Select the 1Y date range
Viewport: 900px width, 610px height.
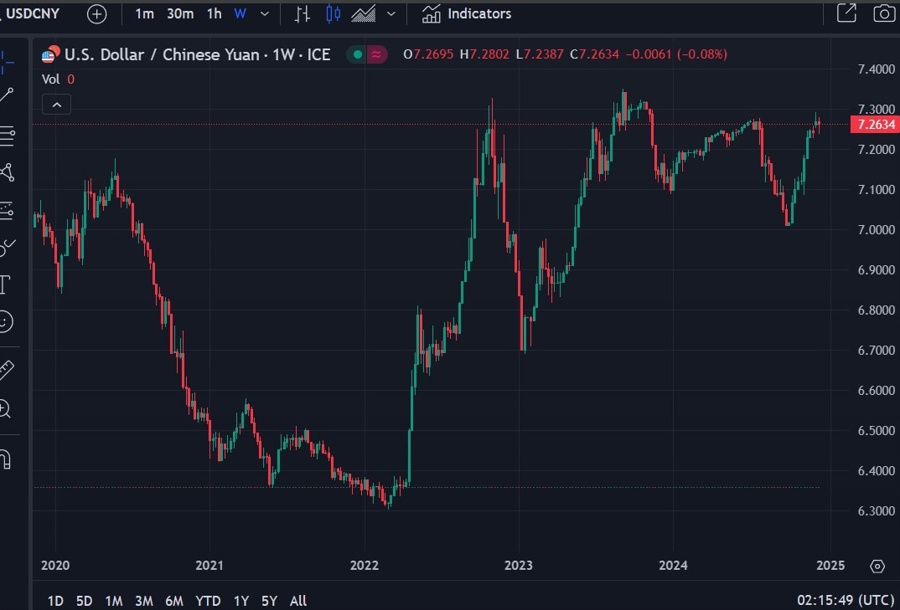(x=241, y=601)
